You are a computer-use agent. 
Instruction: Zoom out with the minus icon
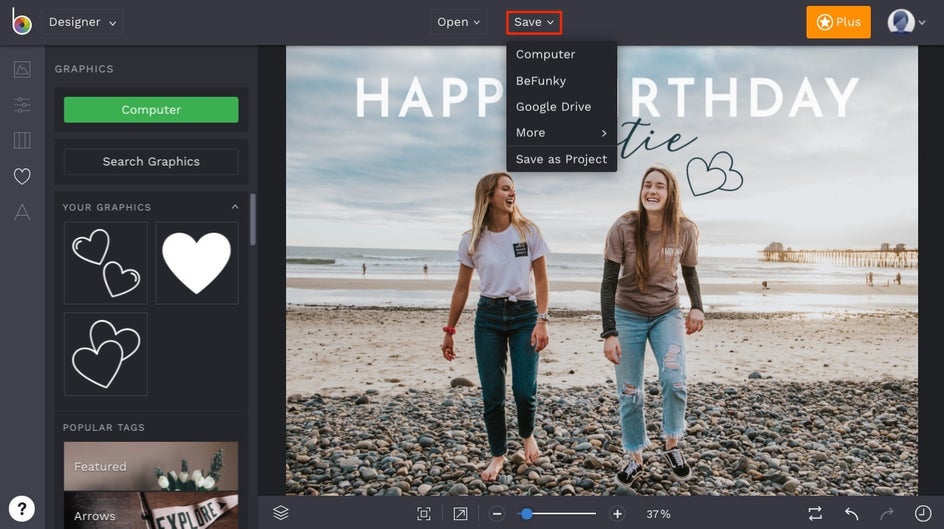point(497,514)
